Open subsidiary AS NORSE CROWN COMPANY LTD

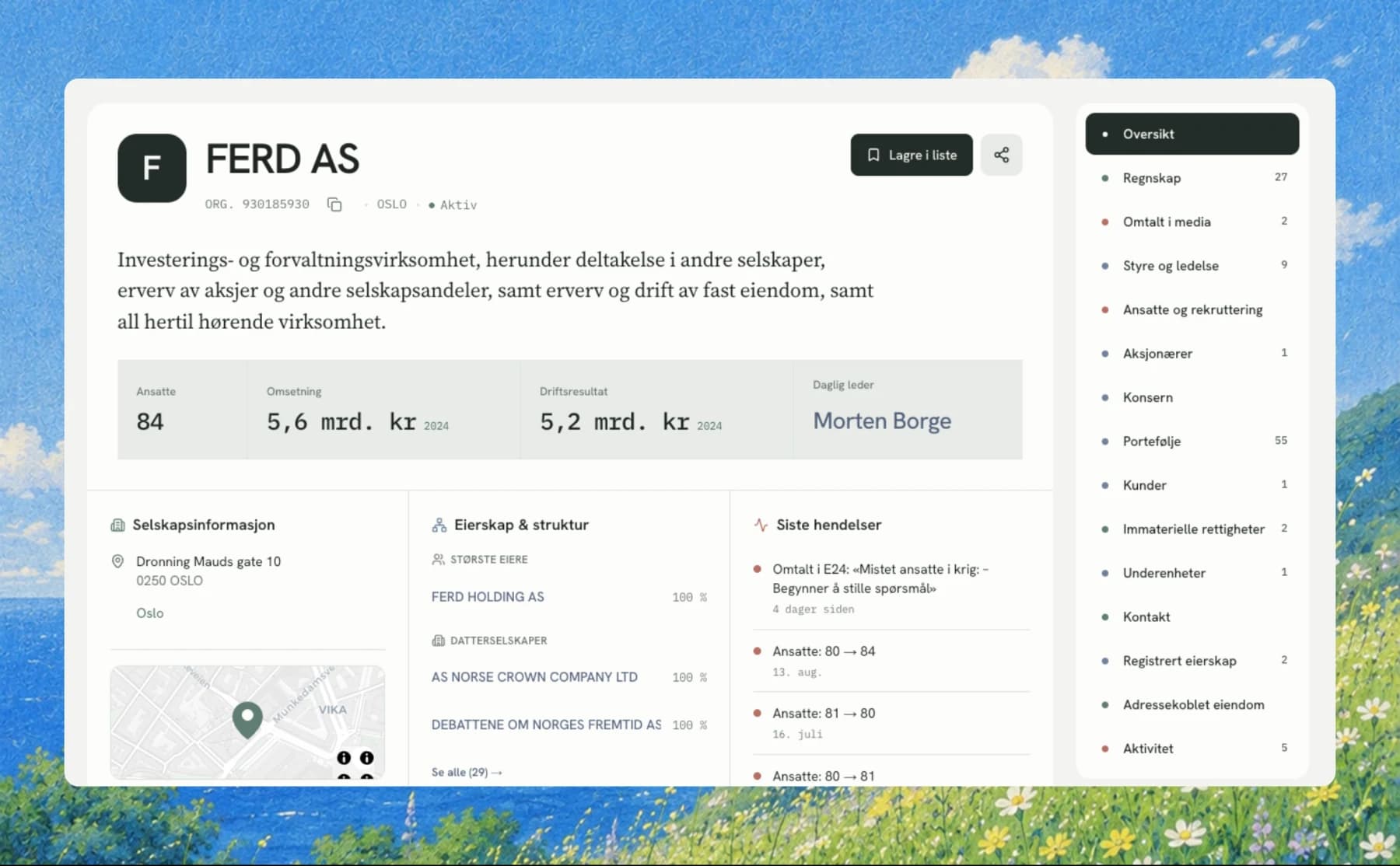click(534, 677)
